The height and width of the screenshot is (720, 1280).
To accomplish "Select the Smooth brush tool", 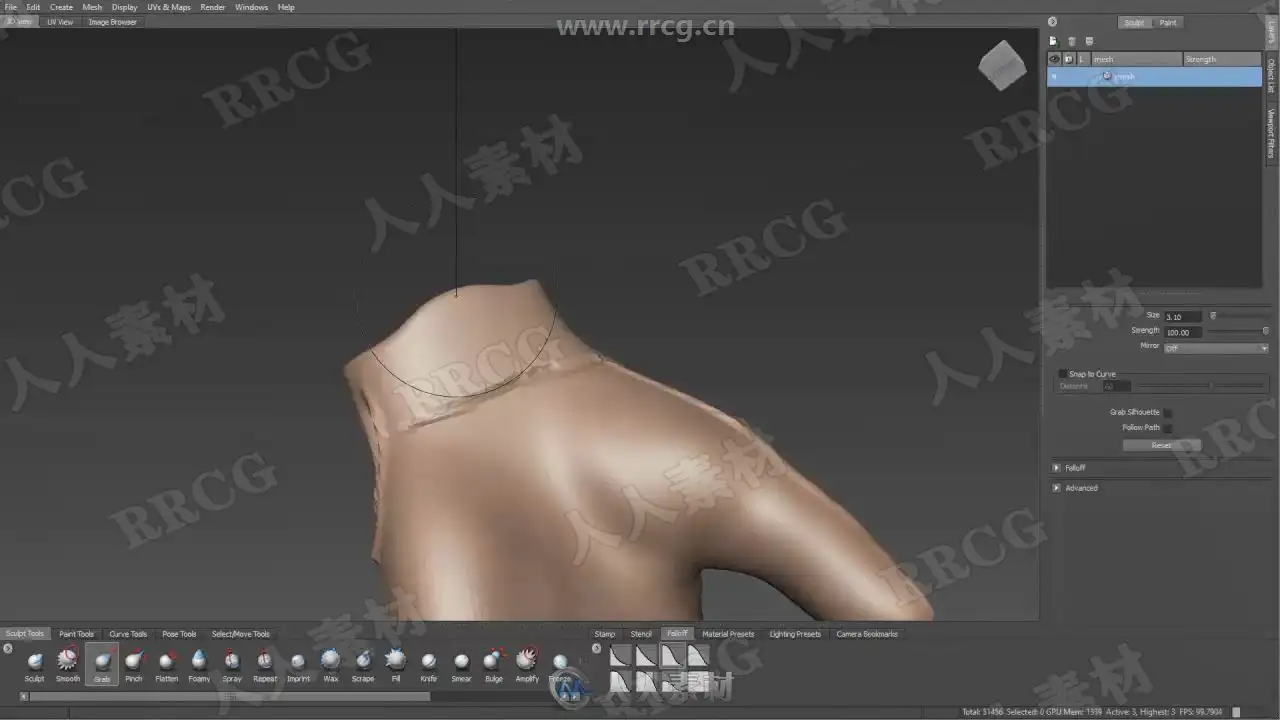I will click(x=68, y=663).
